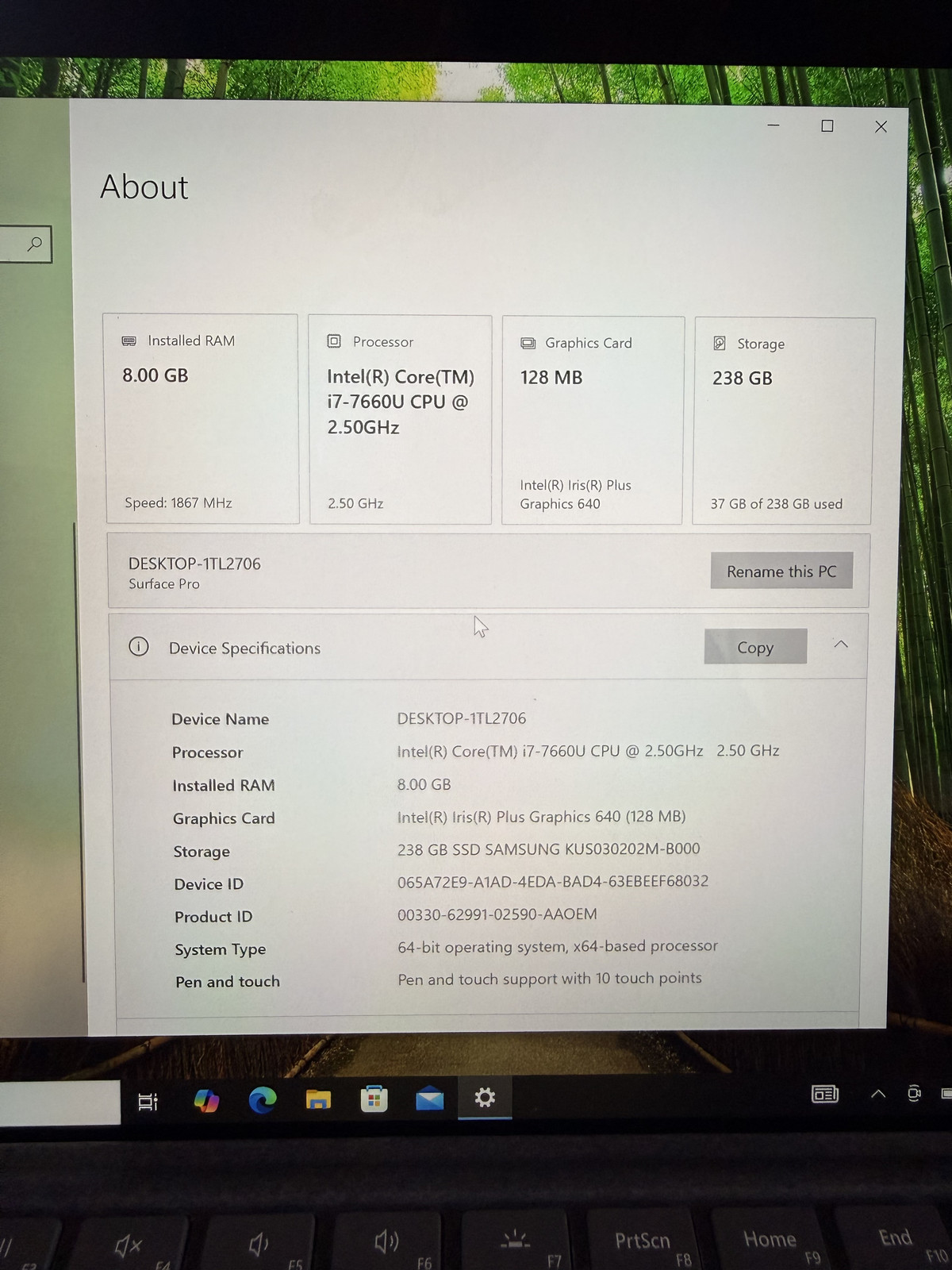Open Microsoft Edge from the taskbar
This screenshot has height=1270, width=952.
click(263, 1100)
